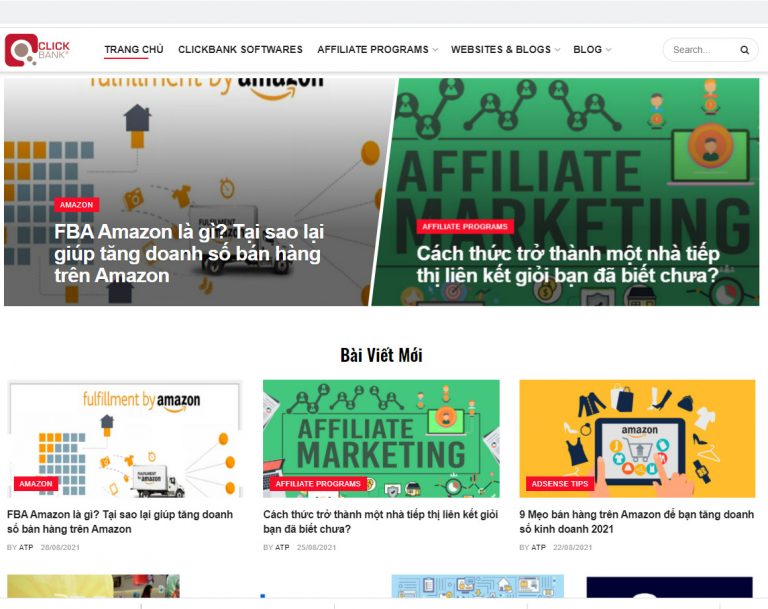Click the ClickBank logo icon

[x=38, y=49]
